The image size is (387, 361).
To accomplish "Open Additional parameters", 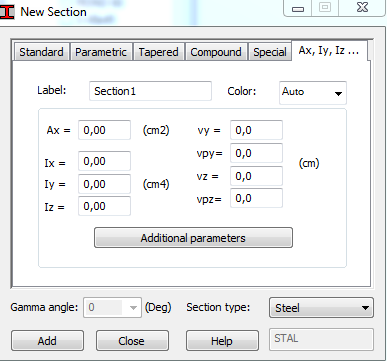I will (x=193, y=238).
